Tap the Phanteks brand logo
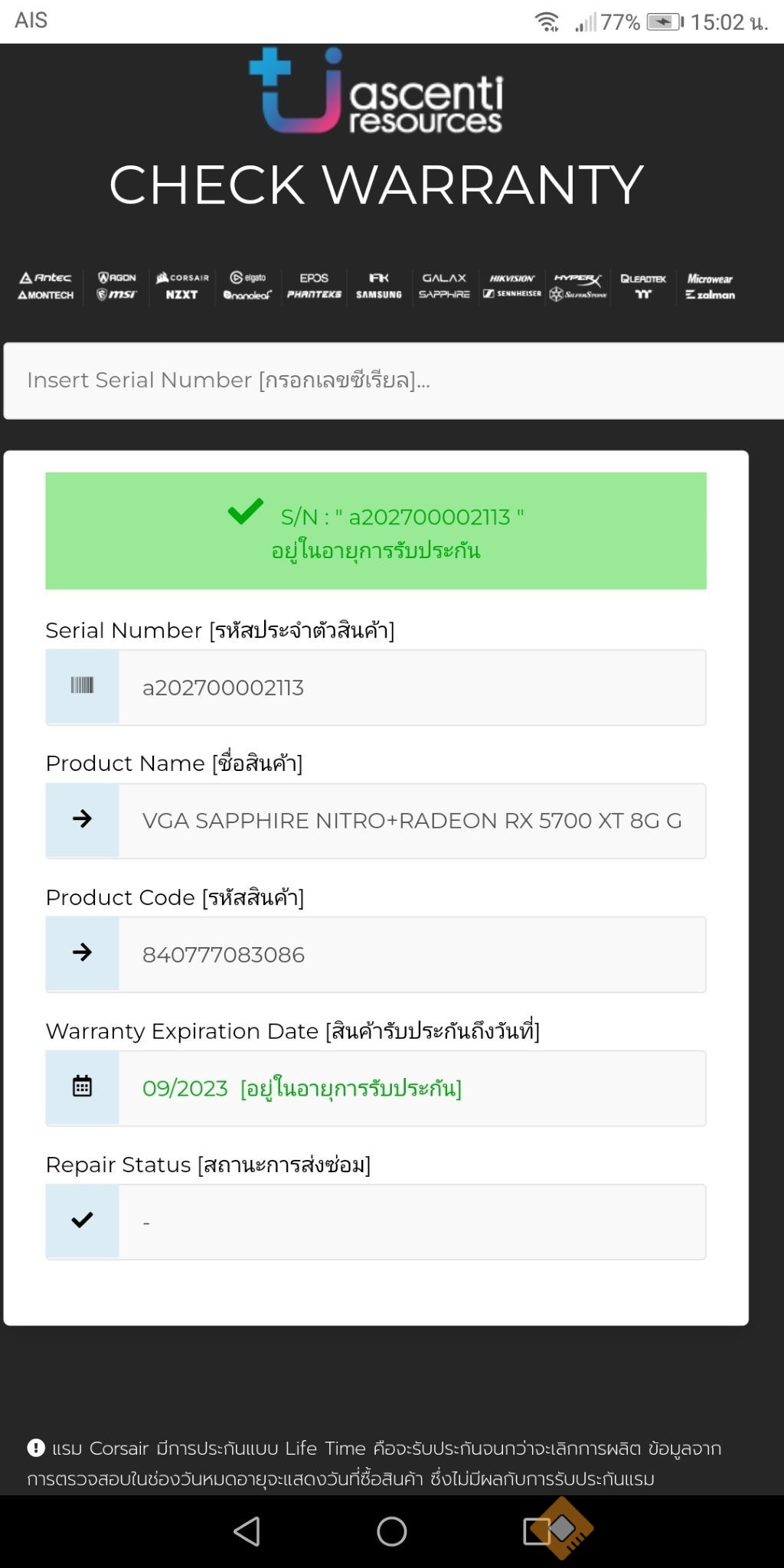Screen dimensions: 784x1568 pos(314,295)
